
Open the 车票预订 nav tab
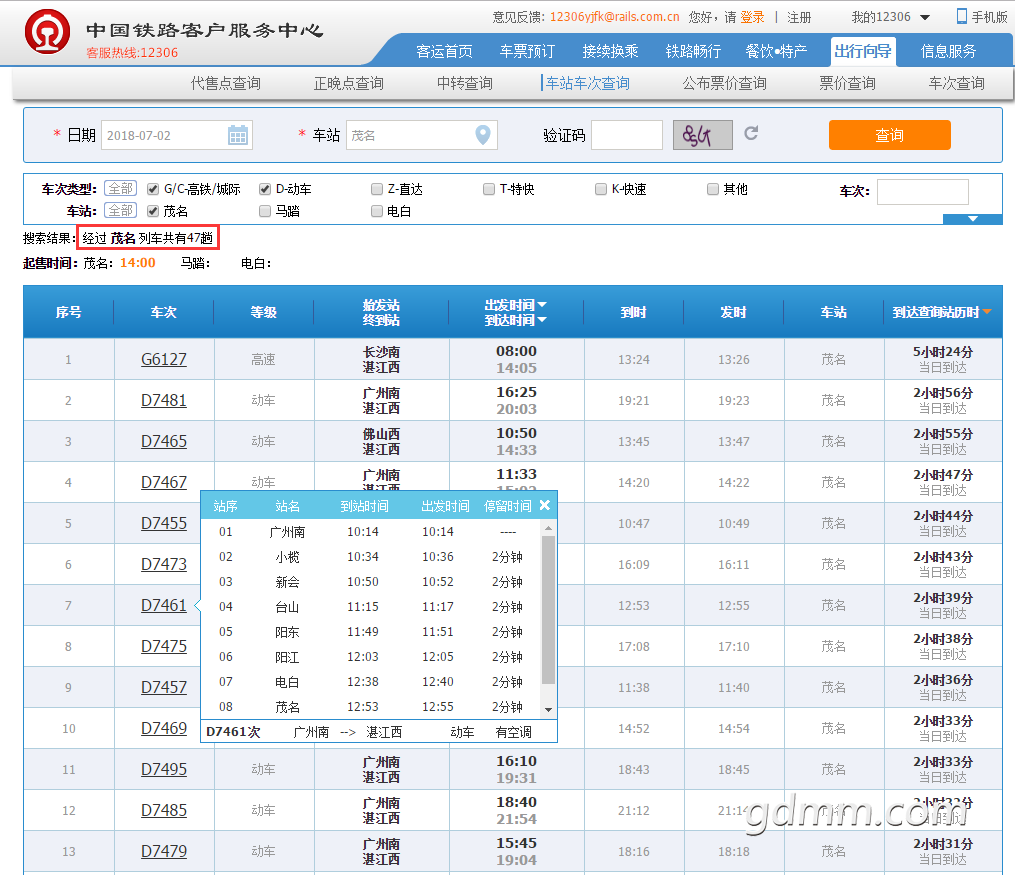[527, 51]
